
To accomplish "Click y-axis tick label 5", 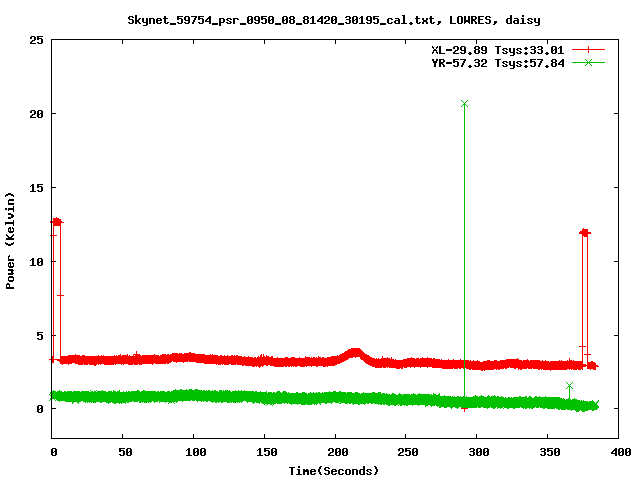I will 40,336.
